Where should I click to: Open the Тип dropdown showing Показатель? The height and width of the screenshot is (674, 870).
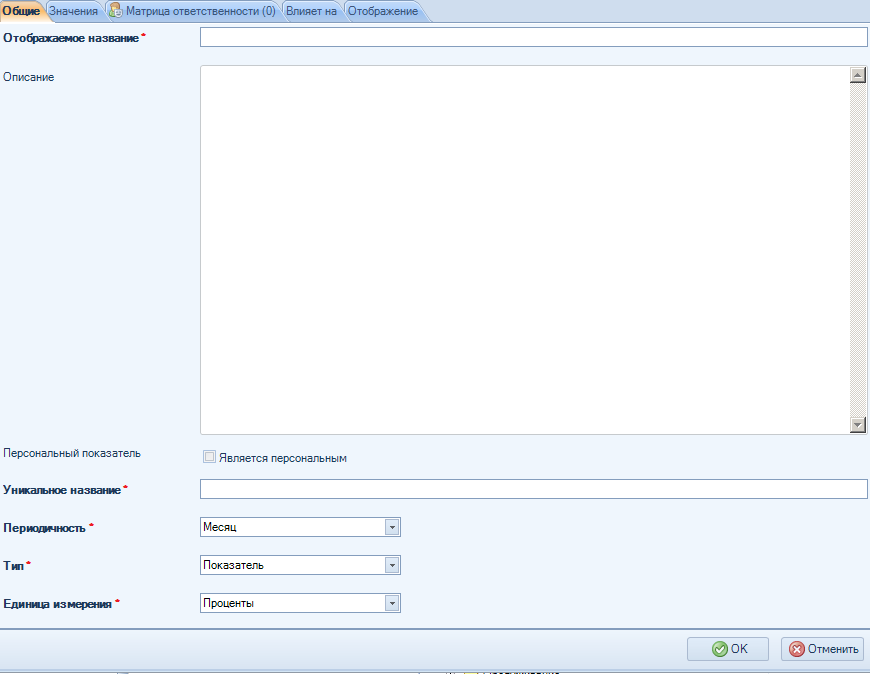(392, 565)
